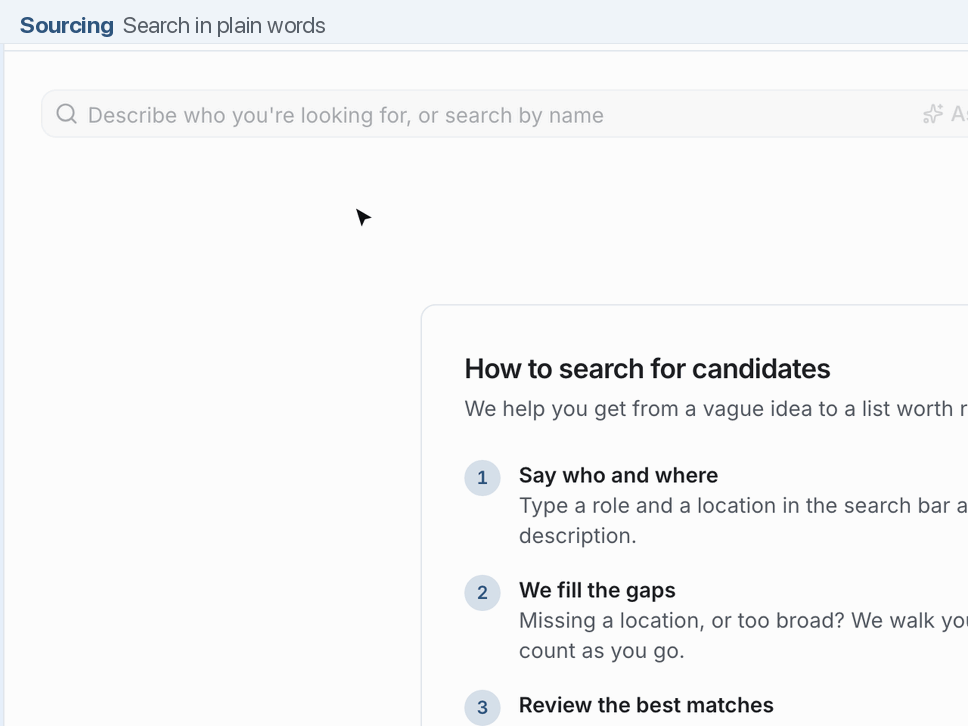Click the 'Search in plain words' subtitle
968x726 pixels.
224,25
